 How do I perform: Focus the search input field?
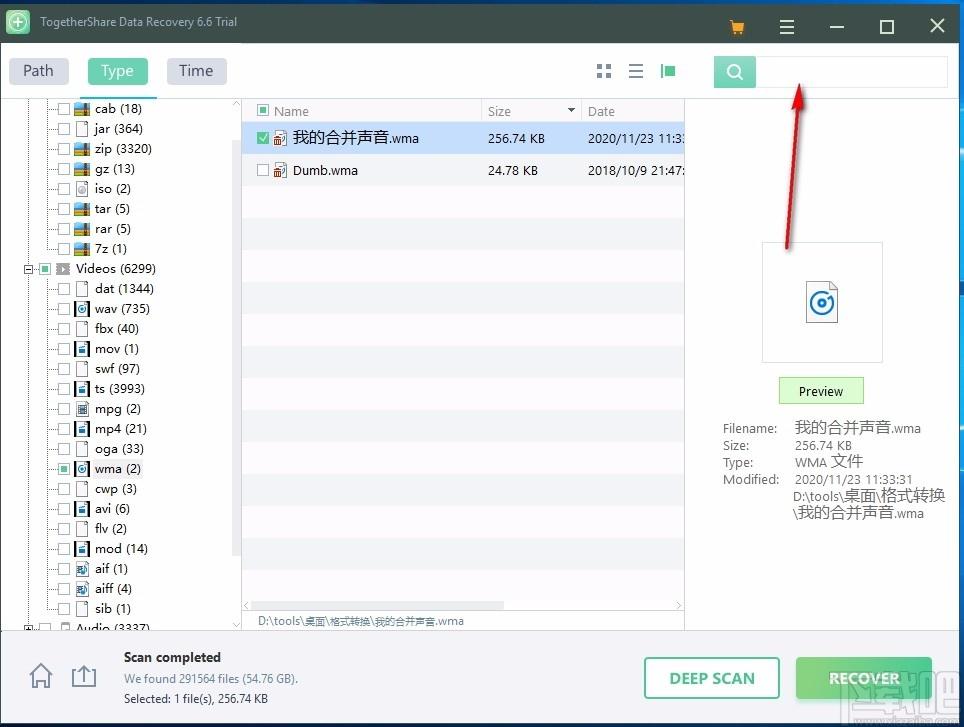(x=851, y=72)
